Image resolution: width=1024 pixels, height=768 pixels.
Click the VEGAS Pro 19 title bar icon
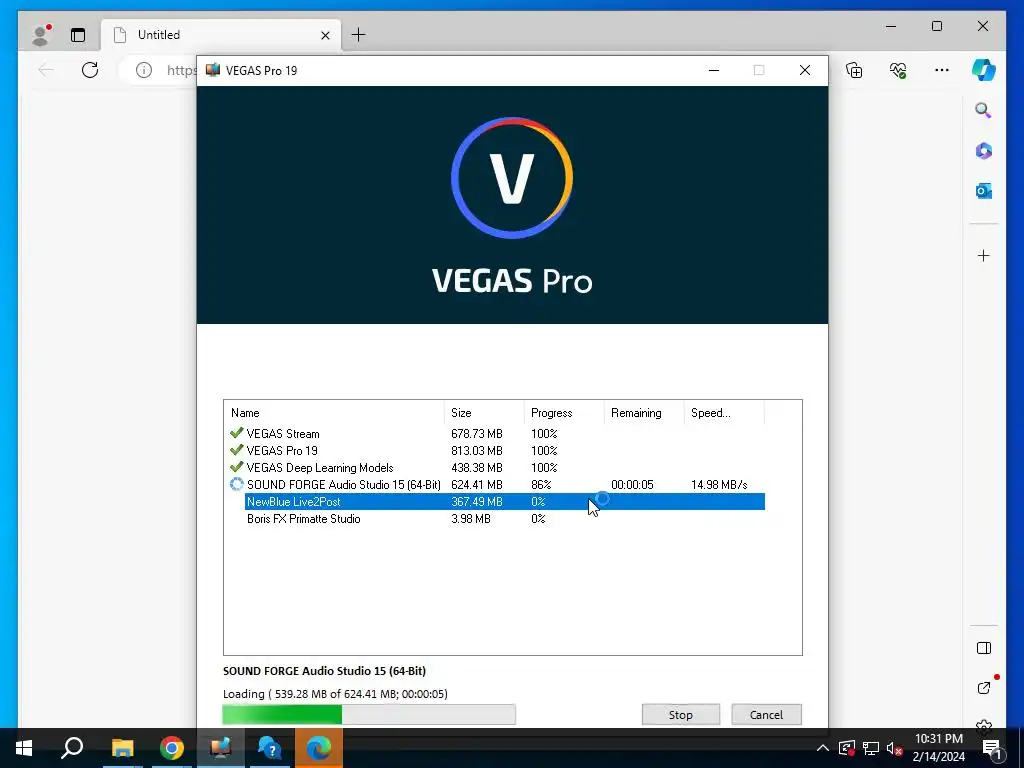click(x=213, y=70)
